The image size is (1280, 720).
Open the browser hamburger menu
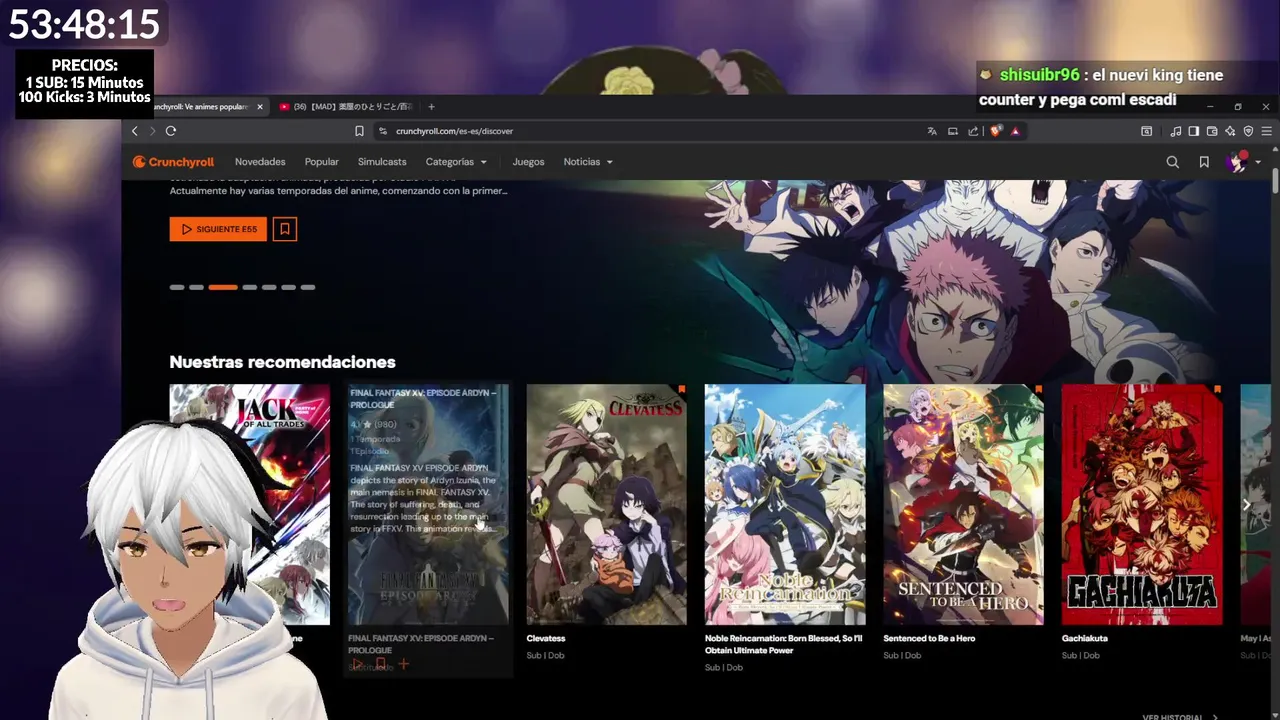coord(1266,131)
